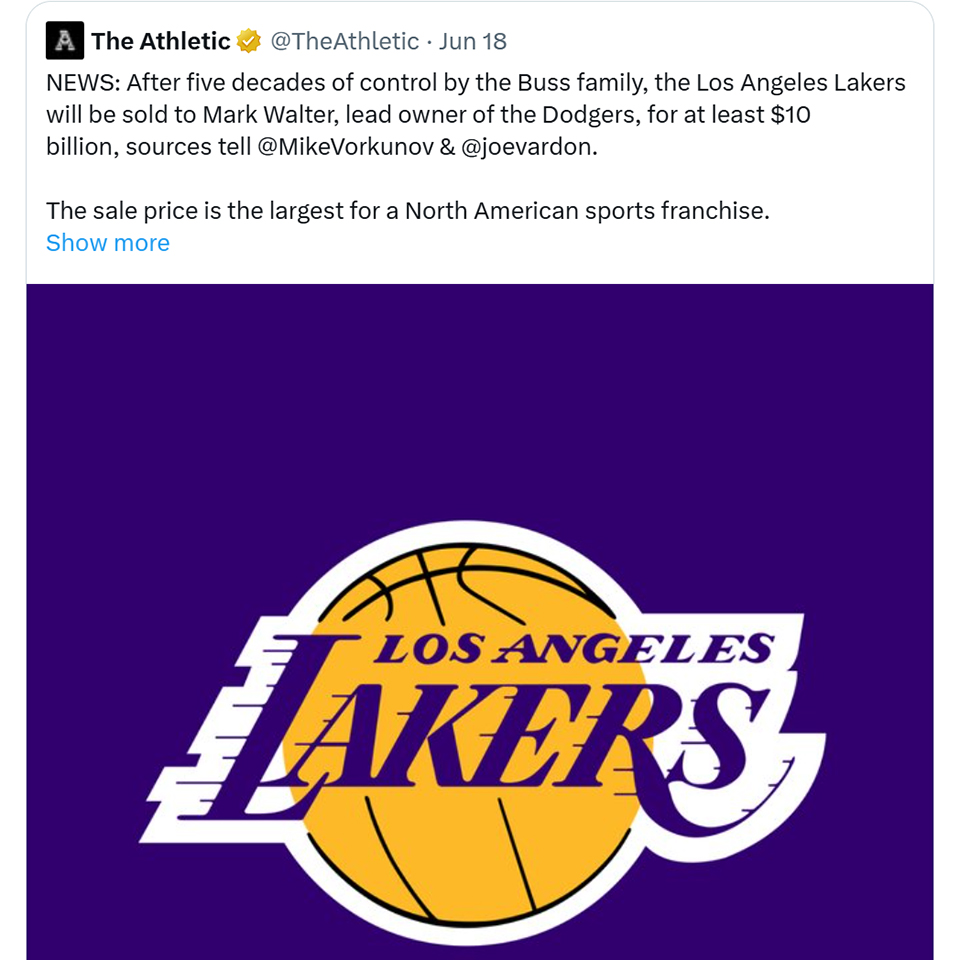Viewport: 960px width, 960px height.
Task: Click the @TheAthletic handle
Action: pyautogui.click(x=345, y=41)
